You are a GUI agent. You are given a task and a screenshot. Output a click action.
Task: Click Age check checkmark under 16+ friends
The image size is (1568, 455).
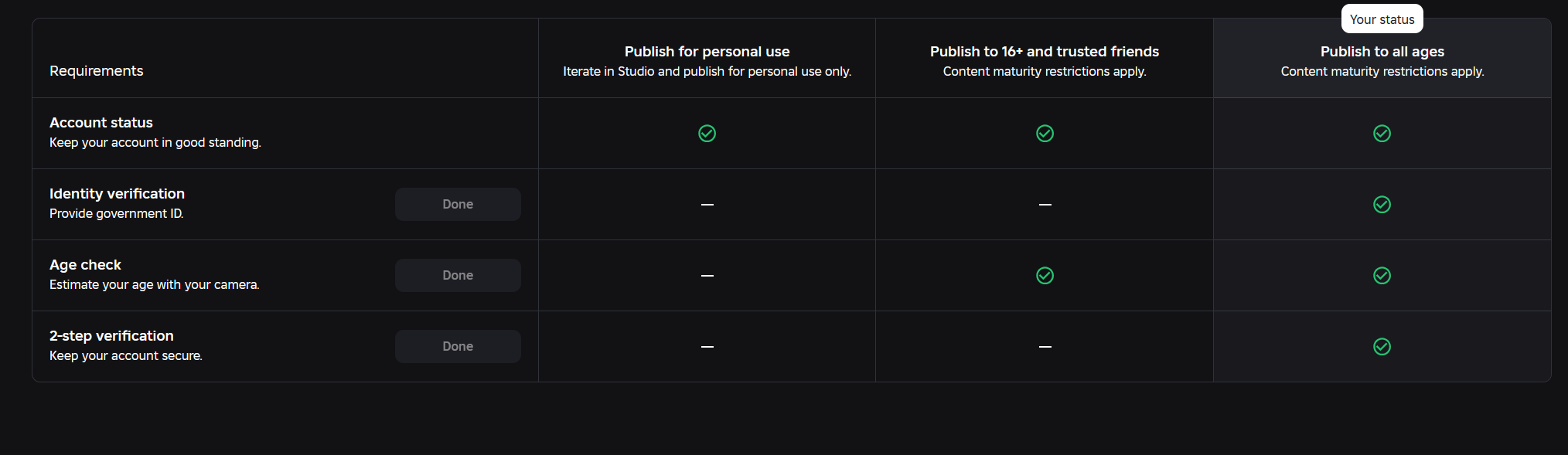pyautogui.click(x=1045, y=276)
